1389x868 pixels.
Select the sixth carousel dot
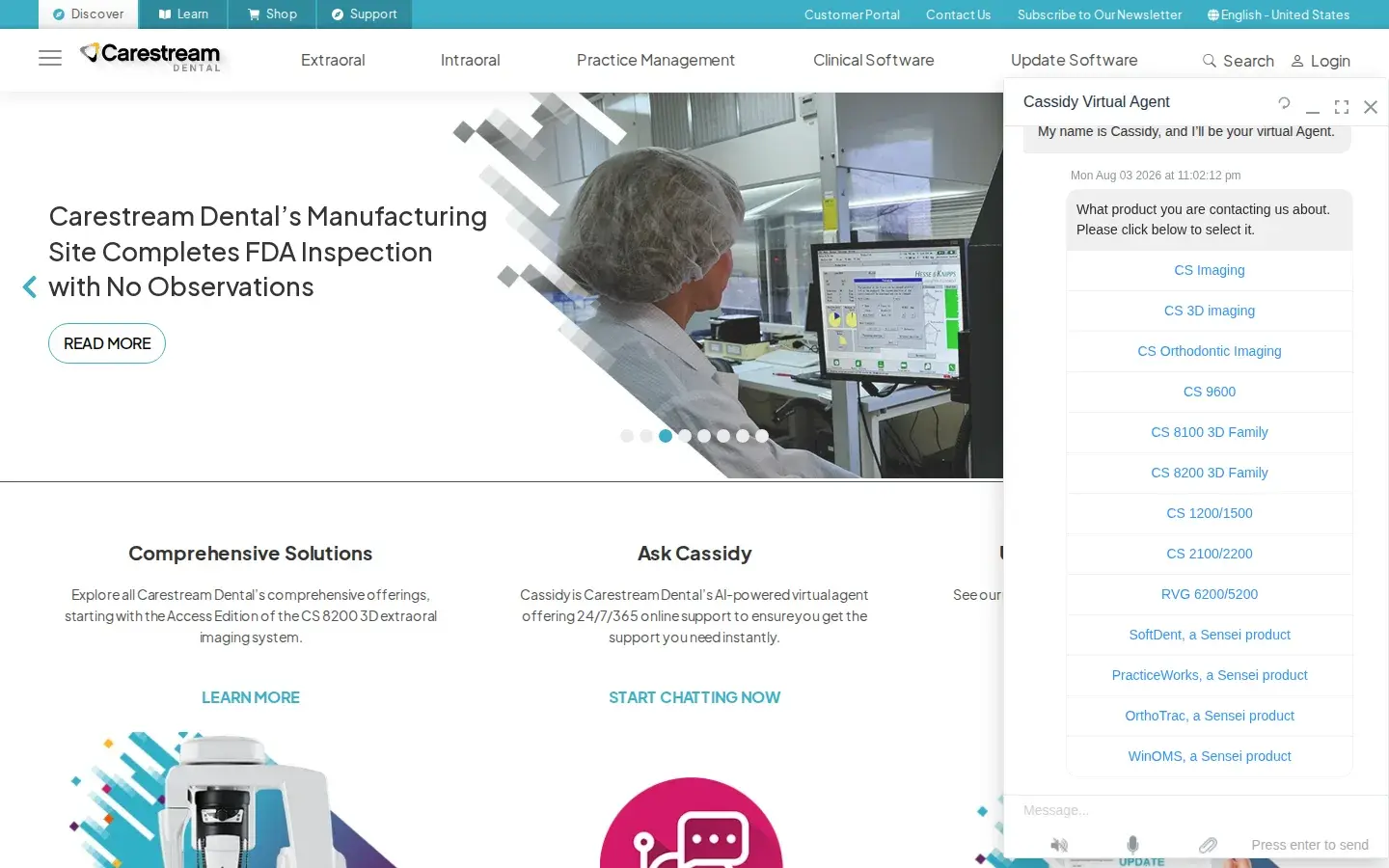(x=723, y=436)
